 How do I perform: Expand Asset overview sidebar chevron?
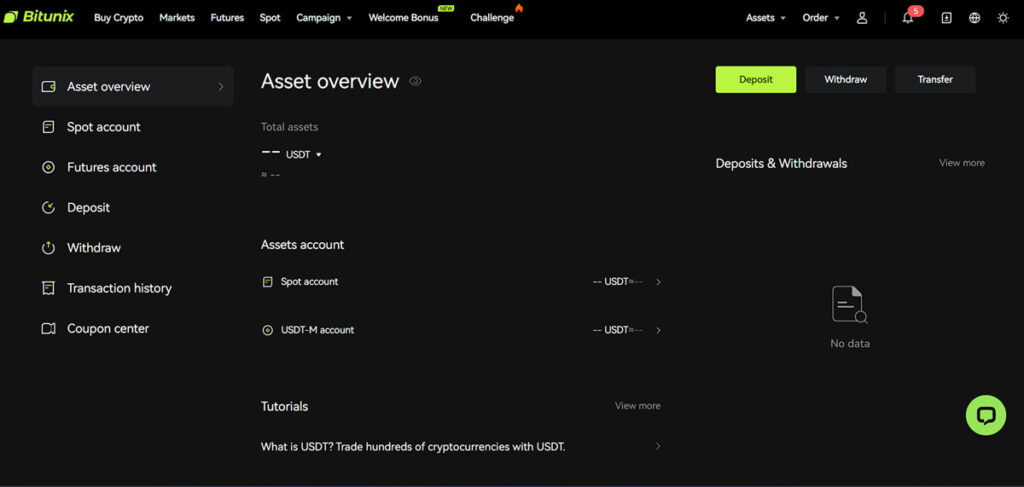click(x=221, y=86)
